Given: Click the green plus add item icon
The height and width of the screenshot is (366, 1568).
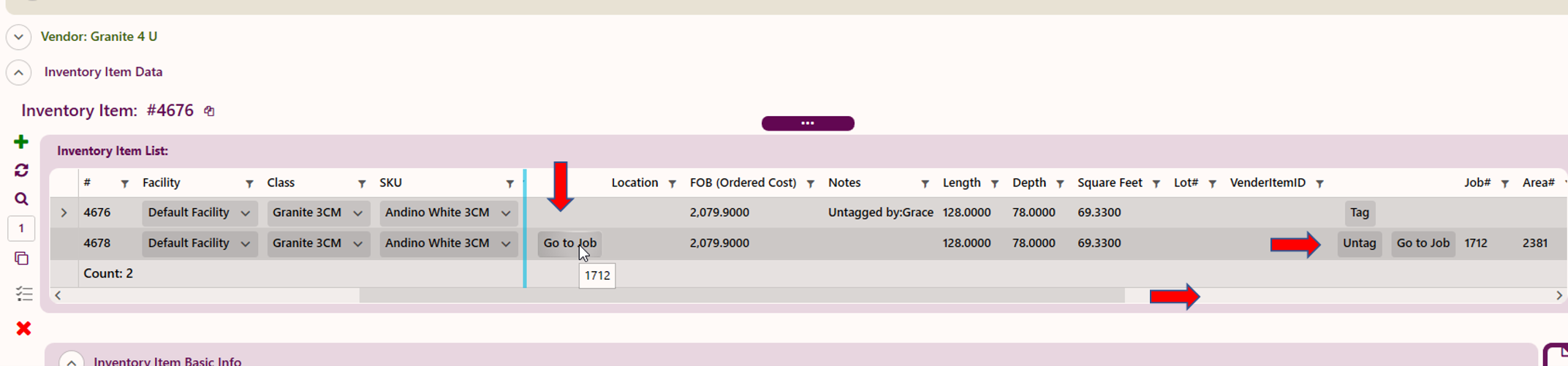Looking at the screenshot, I should 21,142.
